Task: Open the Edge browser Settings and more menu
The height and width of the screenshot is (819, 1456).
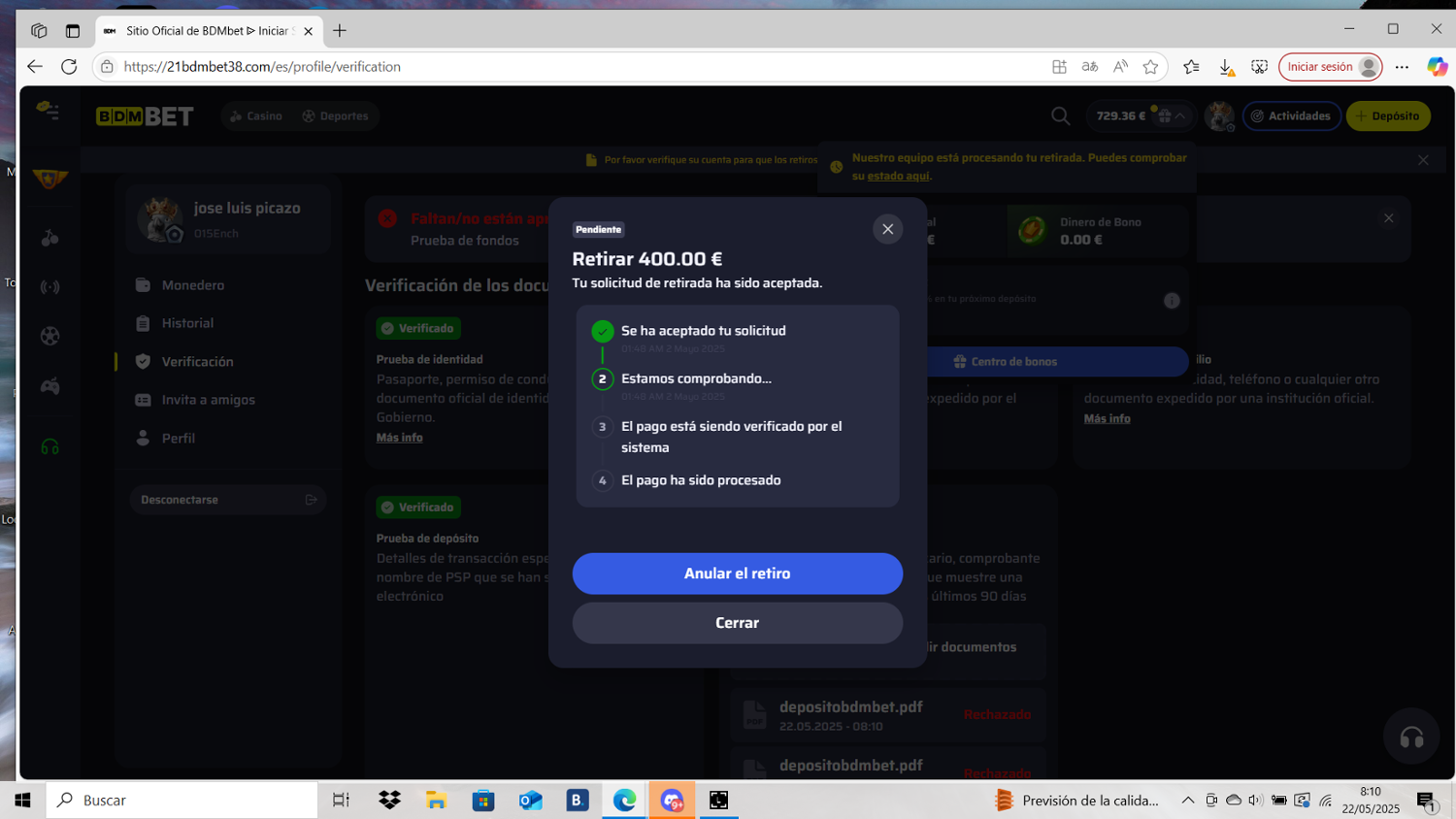Action: pyautogui.click(x=1402, y=67)
